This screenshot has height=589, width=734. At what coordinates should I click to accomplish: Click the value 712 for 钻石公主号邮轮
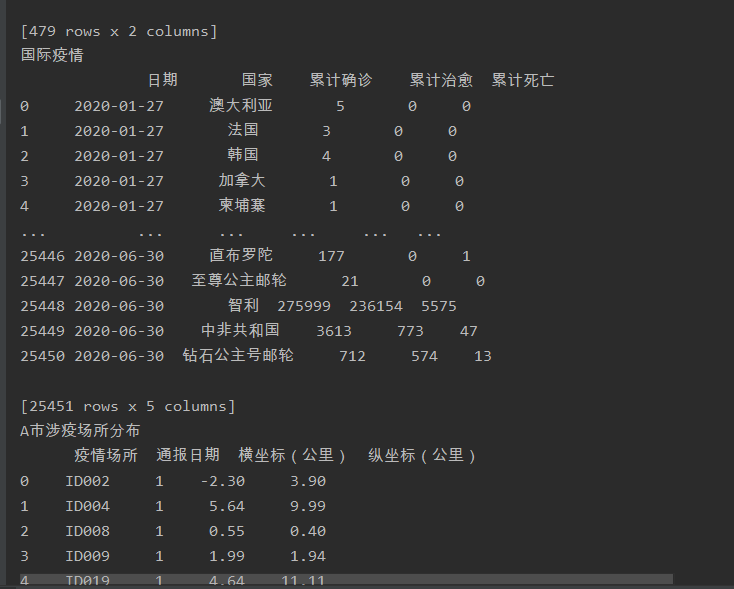[x=352, y=356]
